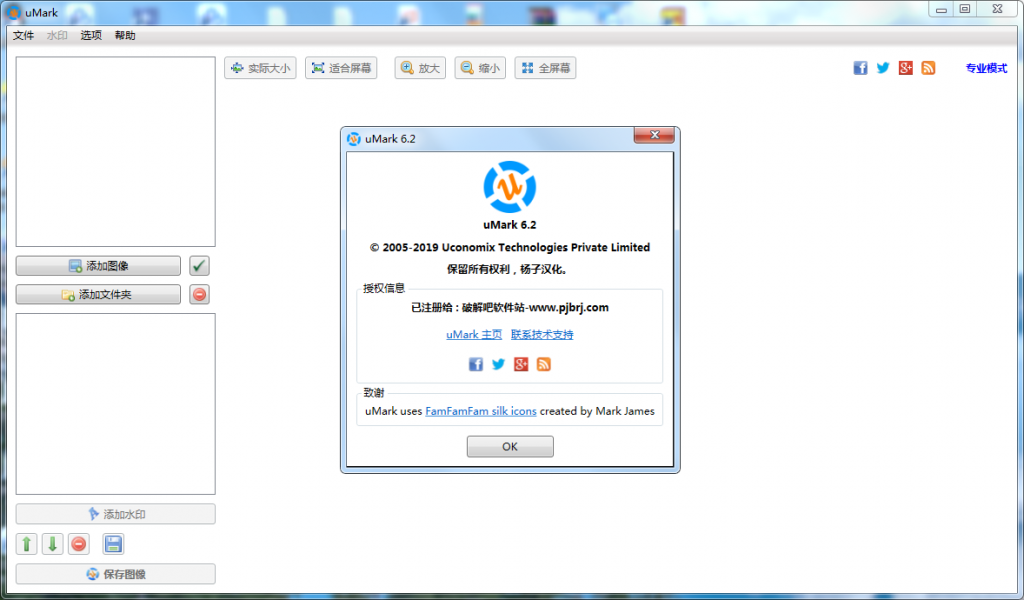The width and height of the screenshot is (1024, 600).
Task: Maximize the uMark main window
Action: [965, 9]
